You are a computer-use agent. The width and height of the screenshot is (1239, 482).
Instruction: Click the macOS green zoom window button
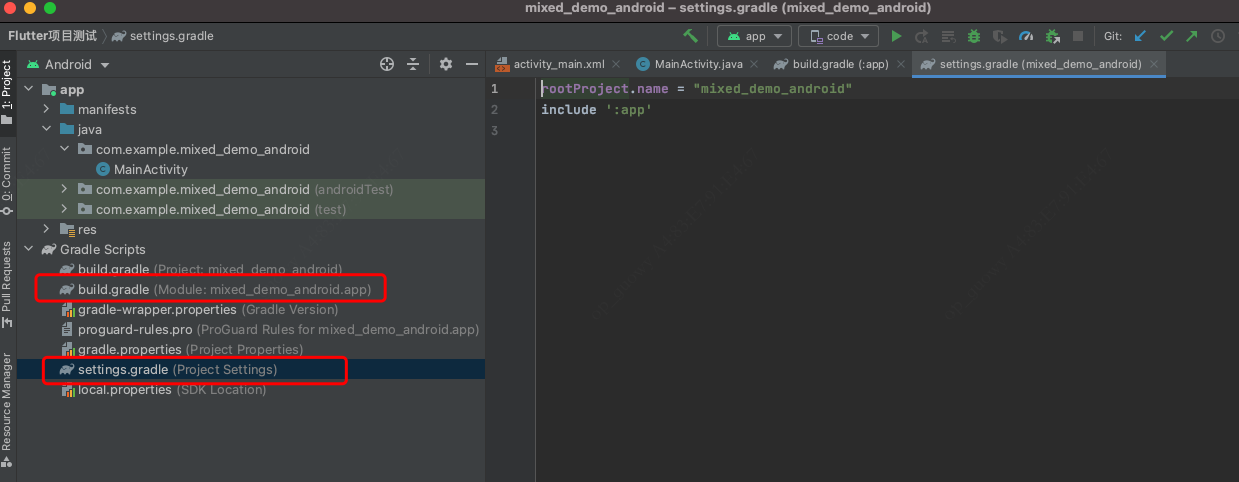point(50,8)
